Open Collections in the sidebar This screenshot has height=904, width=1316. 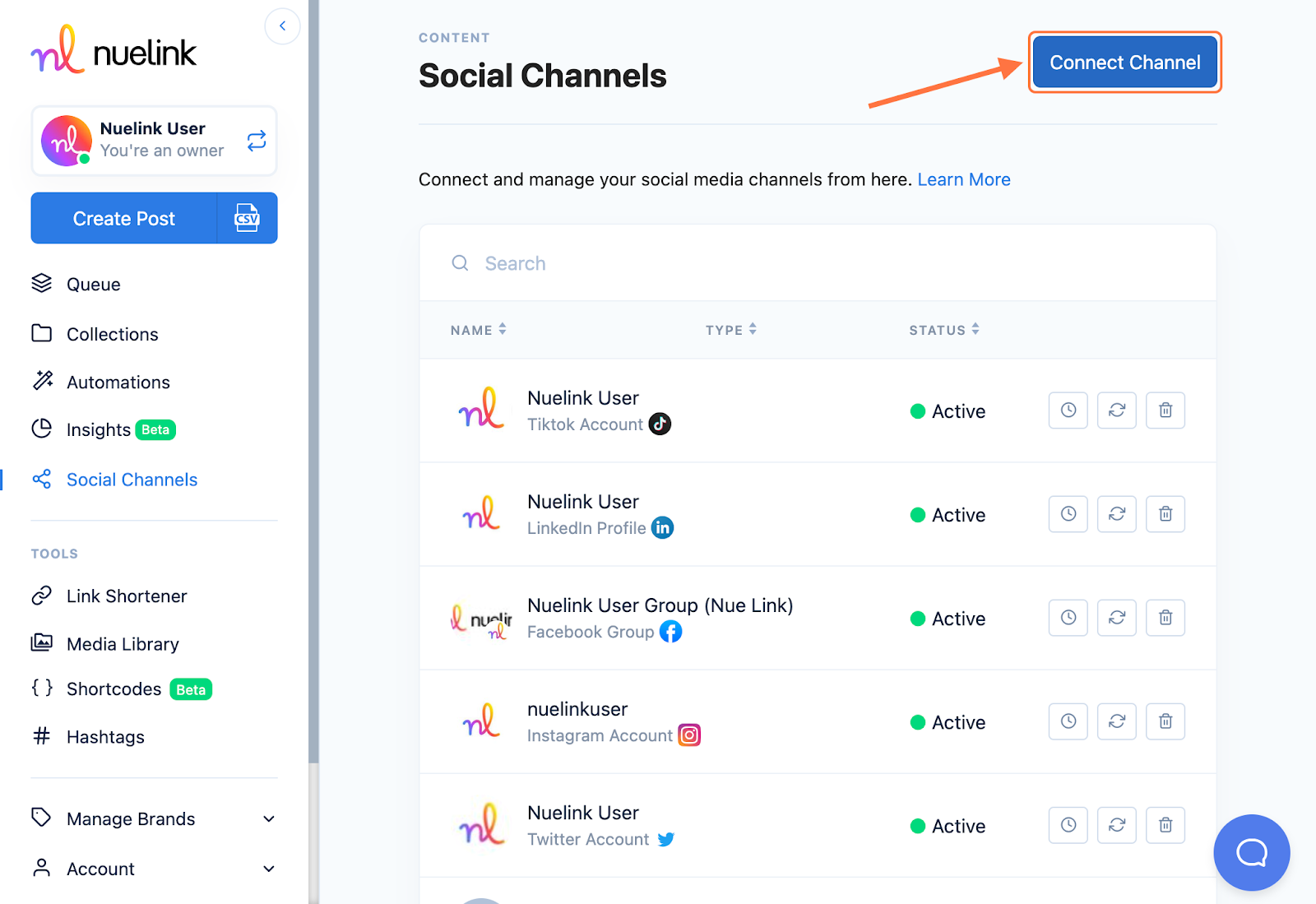95,334
